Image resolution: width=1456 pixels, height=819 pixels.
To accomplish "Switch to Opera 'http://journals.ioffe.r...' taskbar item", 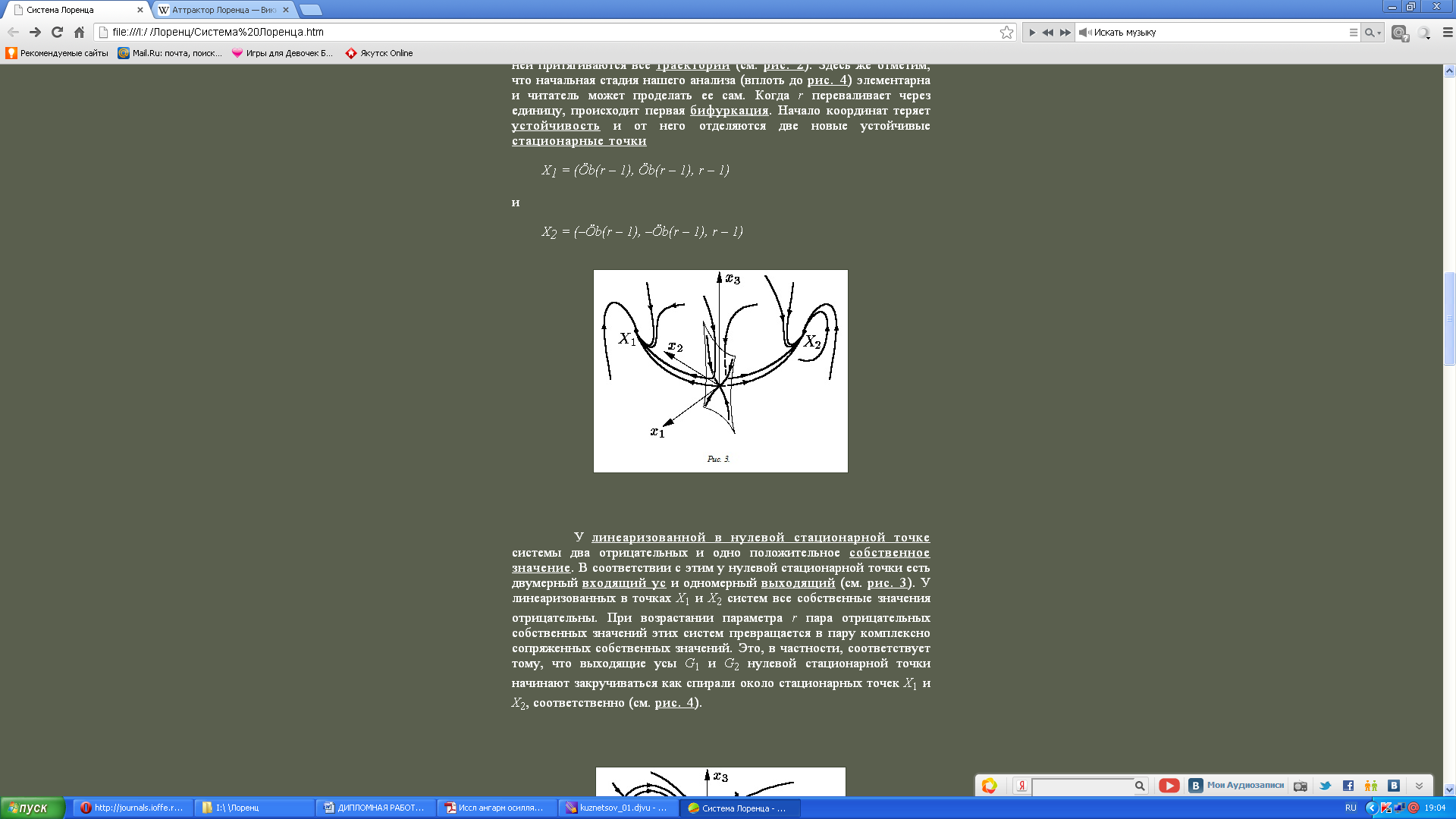I will (132, 808).
